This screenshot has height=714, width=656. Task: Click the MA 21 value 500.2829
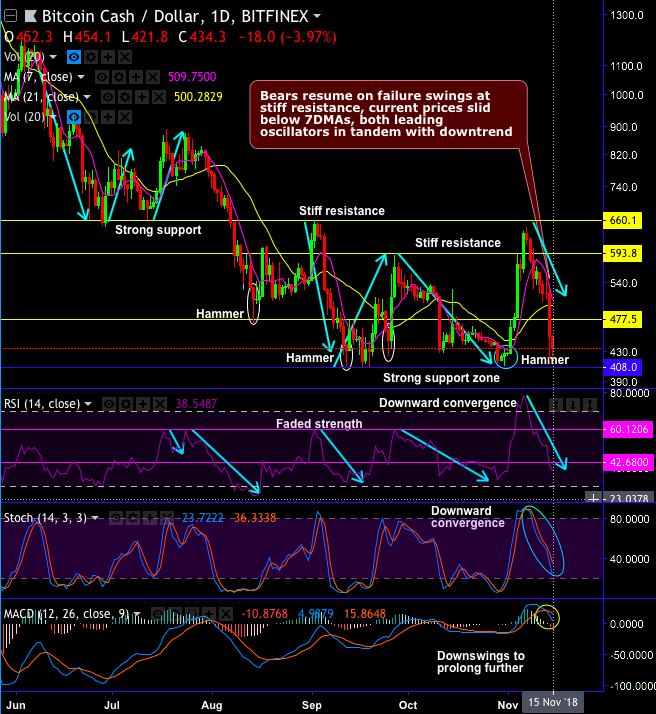click(x=198, y=97)
